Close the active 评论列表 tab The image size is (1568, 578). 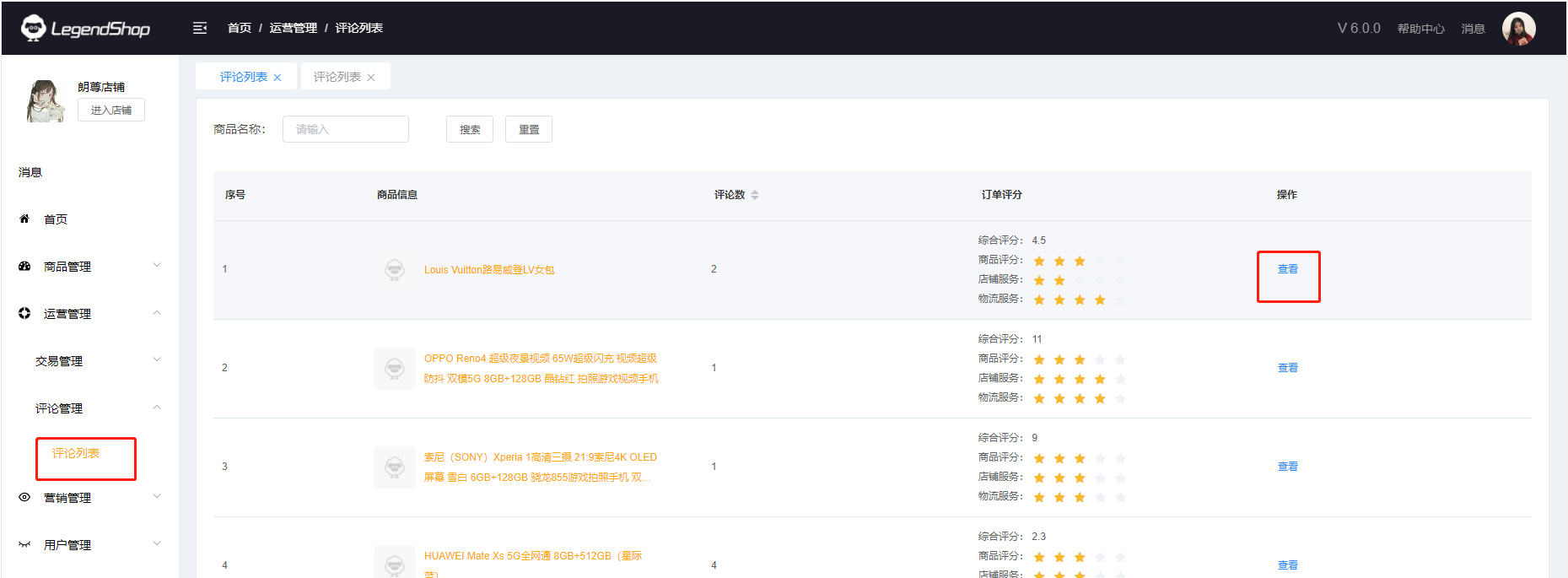(x=277, y=78)
